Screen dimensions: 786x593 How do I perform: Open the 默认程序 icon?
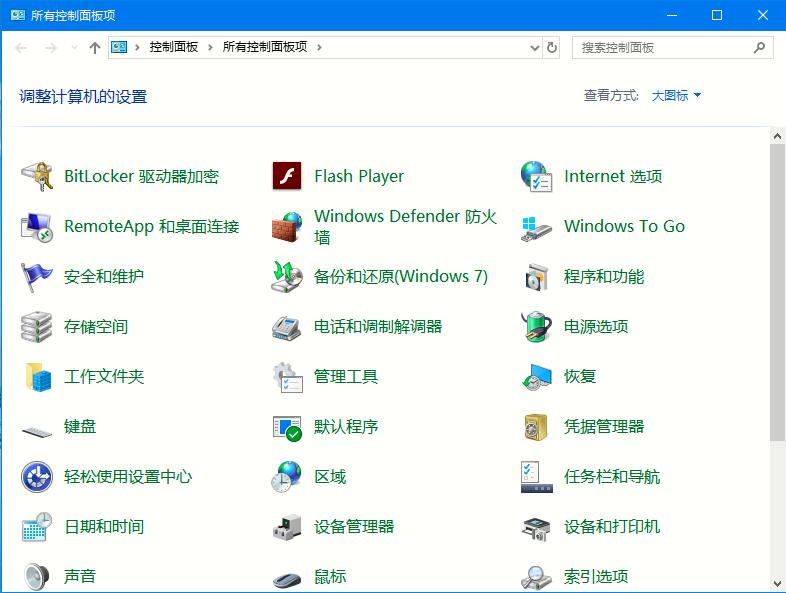tap(287, 427)
